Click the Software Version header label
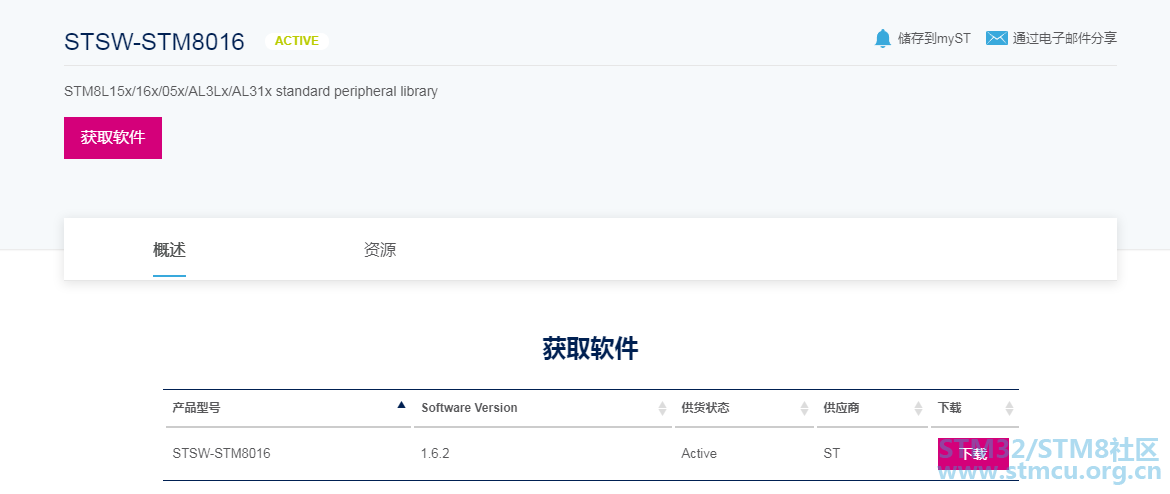Screen dimensions: 1170x494 (x=469, y=407)
